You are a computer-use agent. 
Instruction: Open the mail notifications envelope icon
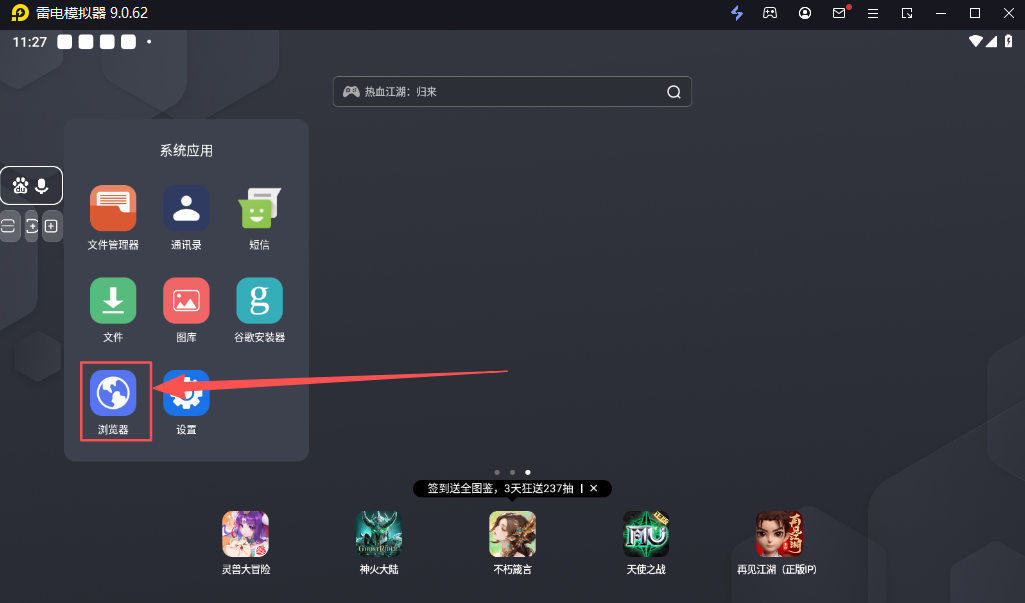(x=840, y=13)
